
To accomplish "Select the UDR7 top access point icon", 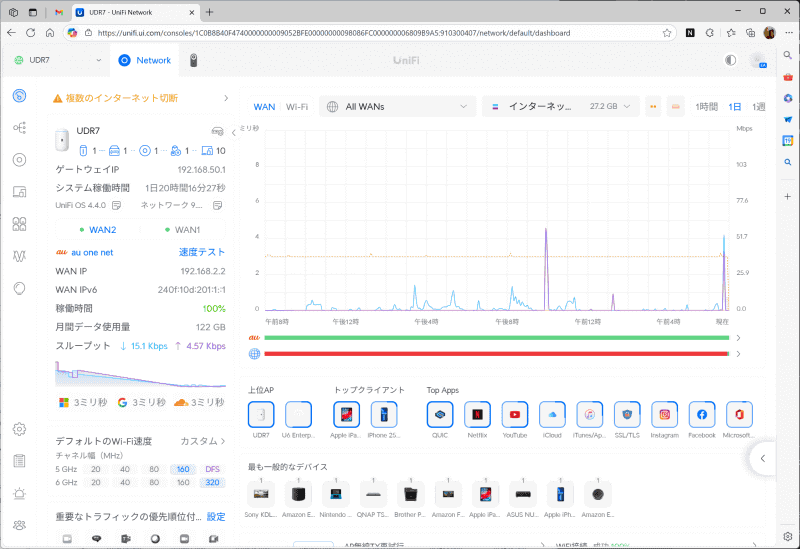I will click(x=261, y=414).
